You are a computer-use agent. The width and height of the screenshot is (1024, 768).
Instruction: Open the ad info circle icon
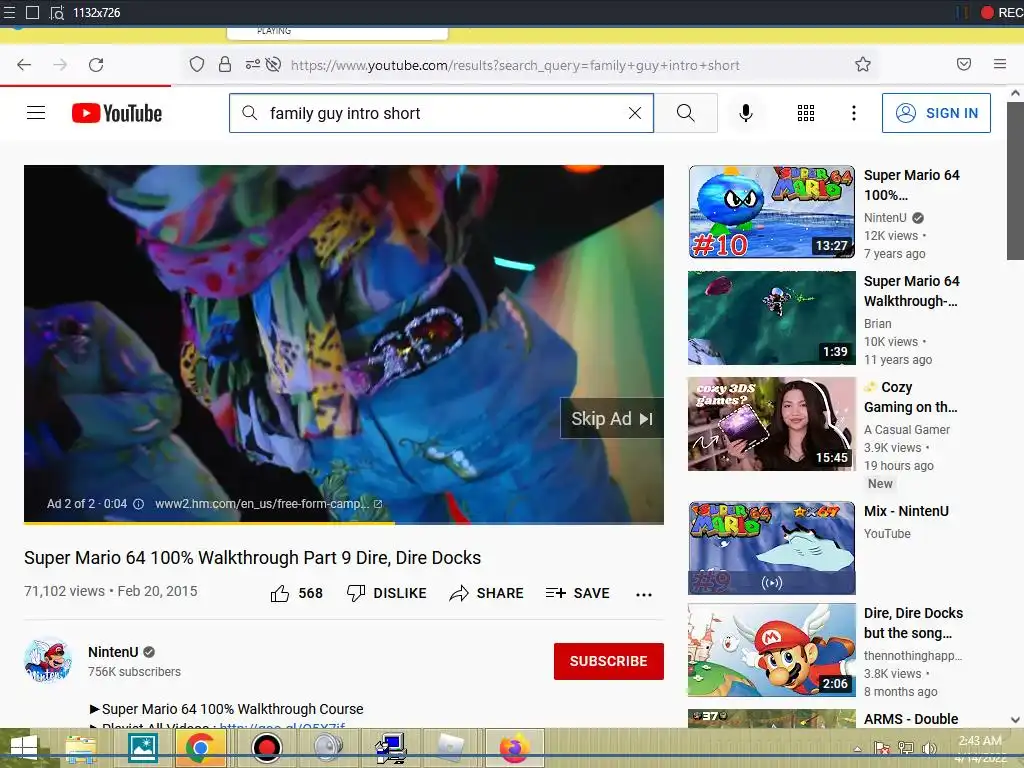coord(138,504)
